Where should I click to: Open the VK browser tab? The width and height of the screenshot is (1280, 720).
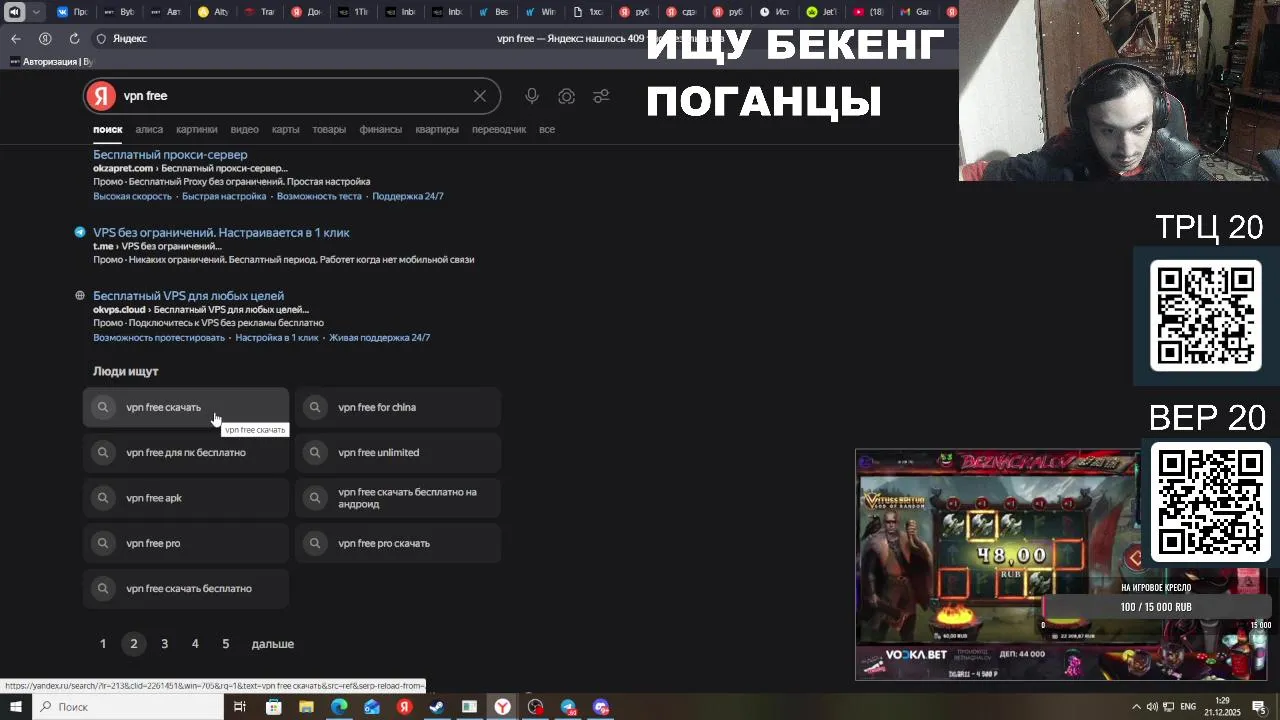tap(71, 12)
